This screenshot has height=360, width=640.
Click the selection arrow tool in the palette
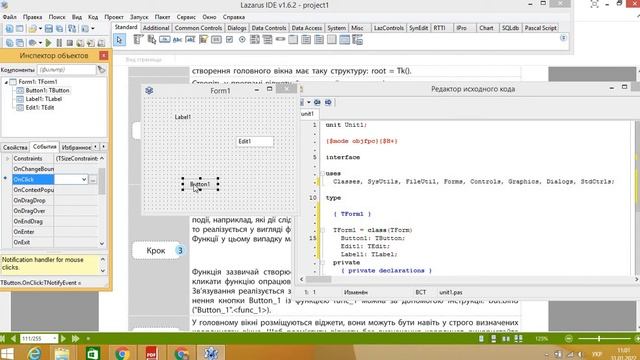pos(119,40)
